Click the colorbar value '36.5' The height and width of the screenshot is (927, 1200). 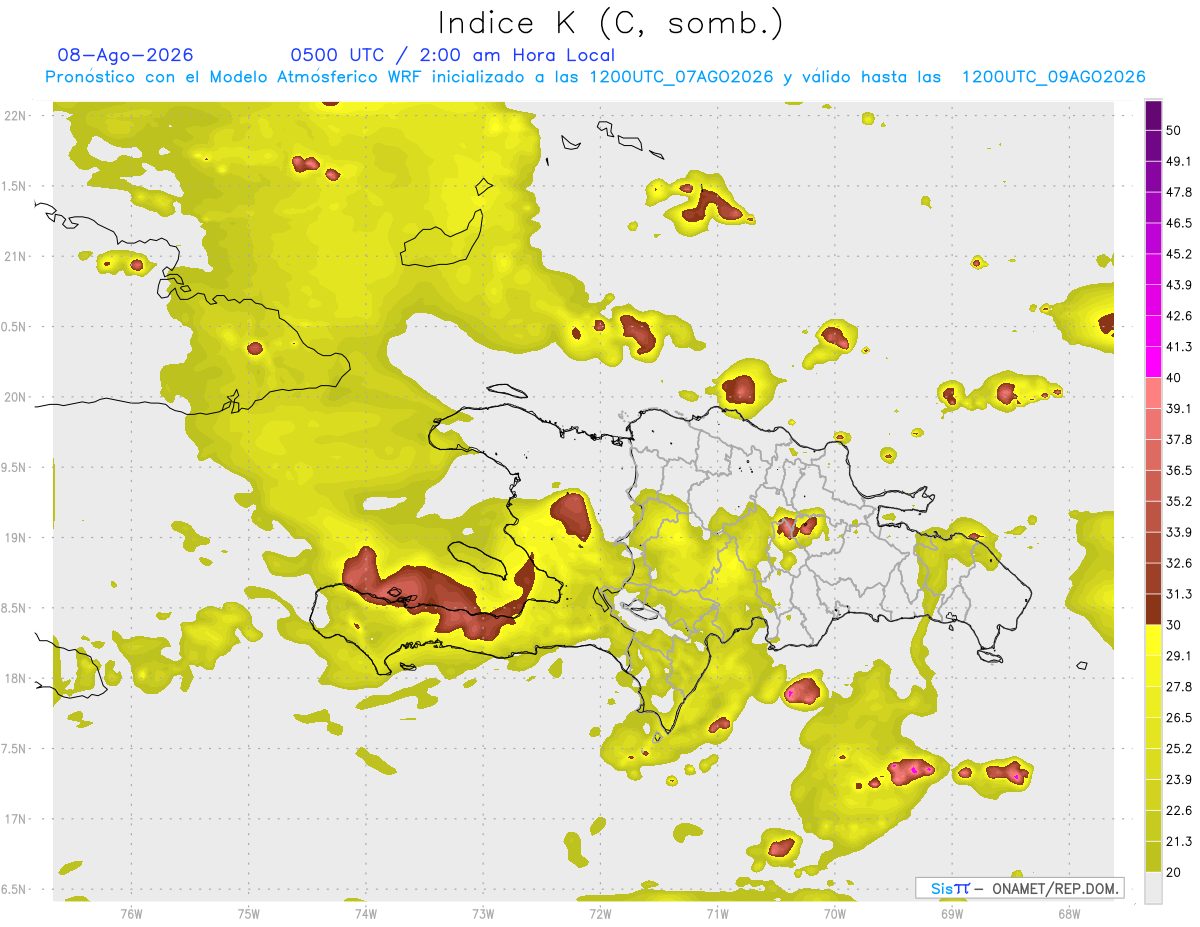(1179, 470)
